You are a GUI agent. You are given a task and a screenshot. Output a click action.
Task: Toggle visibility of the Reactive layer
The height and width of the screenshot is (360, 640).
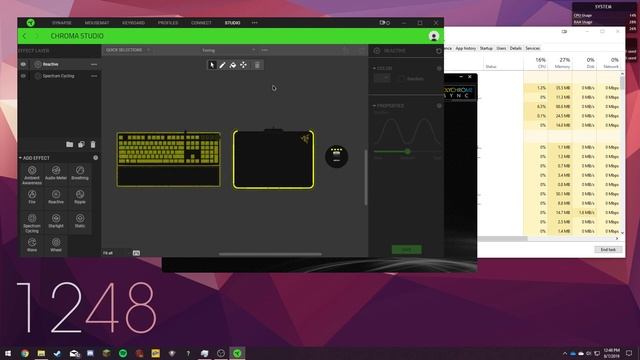23,64
